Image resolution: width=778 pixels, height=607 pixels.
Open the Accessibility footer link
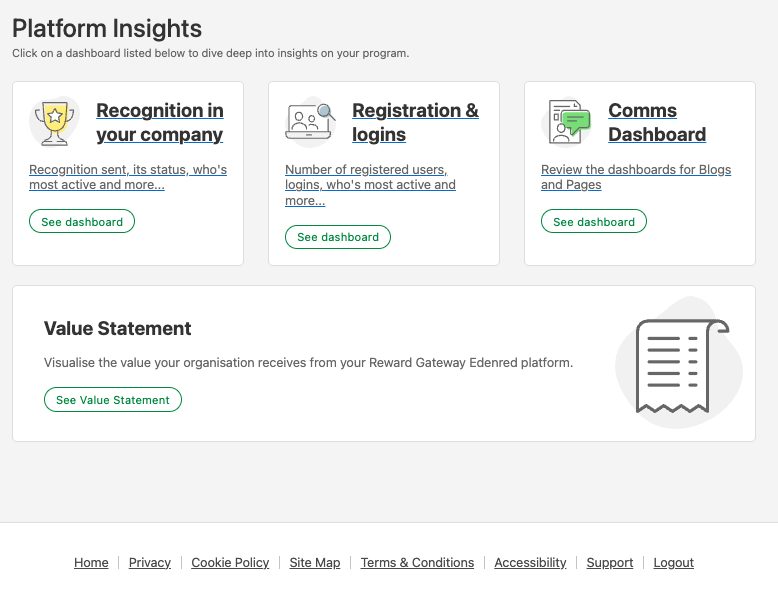click(x=530, y=562)
